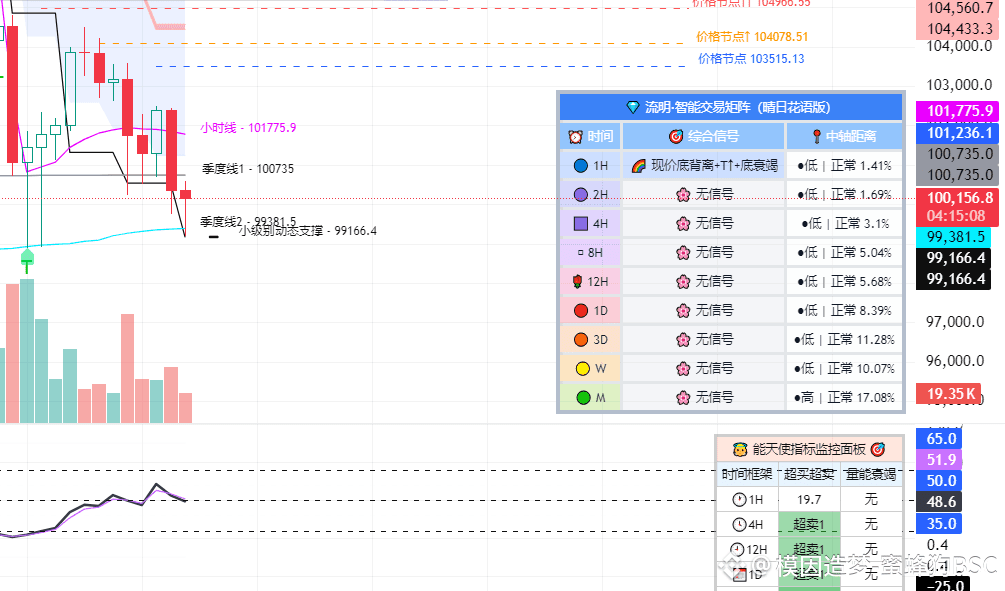
Task: Click the 小级别动态支撑 - 99166.4 label
Action: click(308, 231)
